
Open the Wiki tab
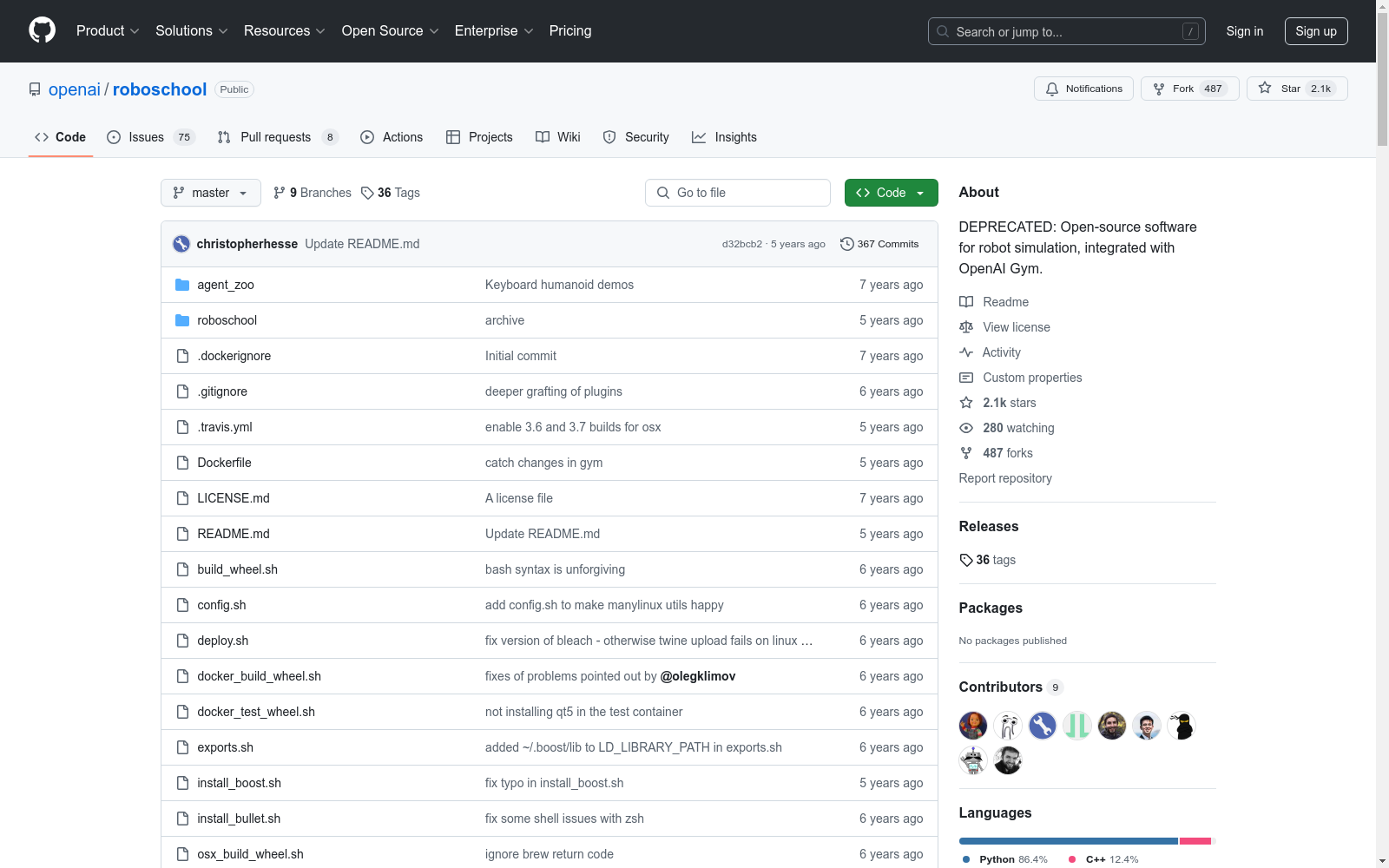pos(558,137)
